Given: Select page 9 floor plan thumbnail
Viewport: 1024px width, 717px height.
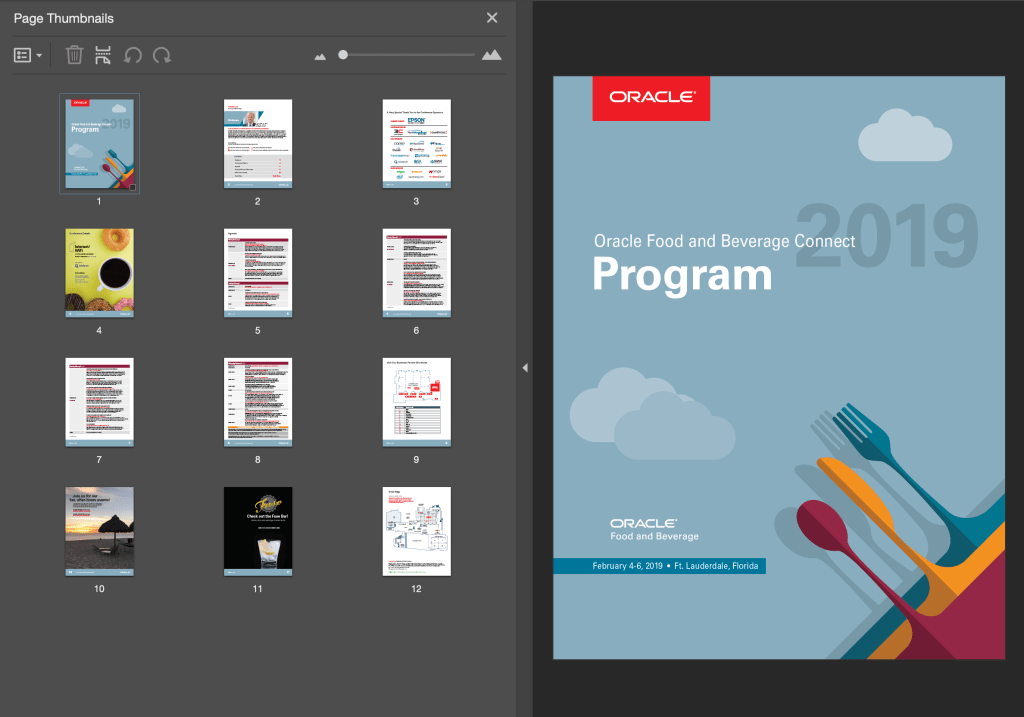Looking at the screenshot, I should point(416,401).
